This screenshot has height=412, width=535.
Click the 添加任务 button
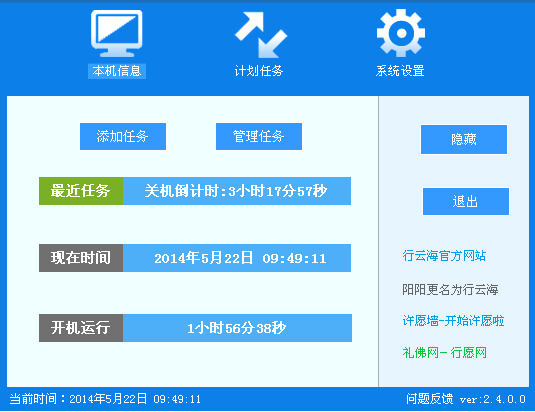[x=123, y=136]
